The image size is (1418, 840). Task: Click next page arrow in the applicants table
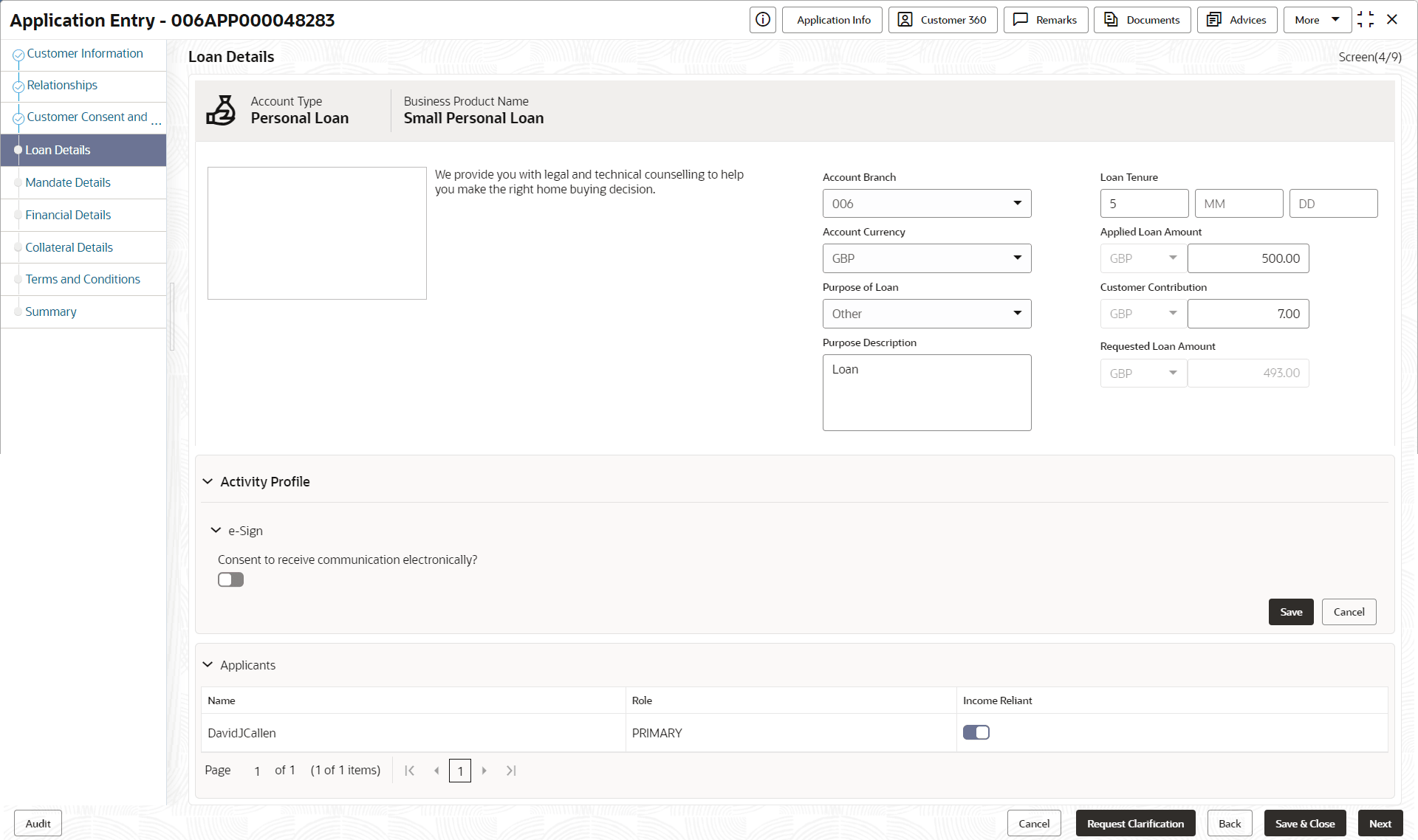(484, 771)
